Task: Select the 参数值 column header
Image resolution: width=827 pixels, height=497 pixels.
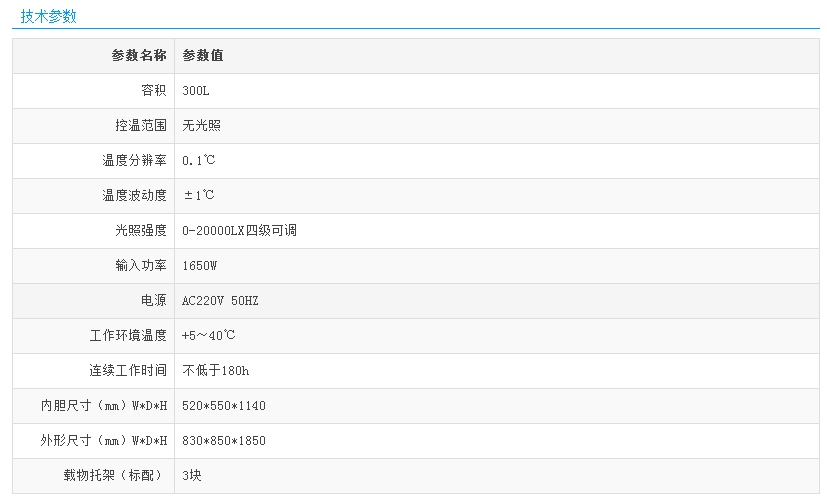Action: point(203,56)
